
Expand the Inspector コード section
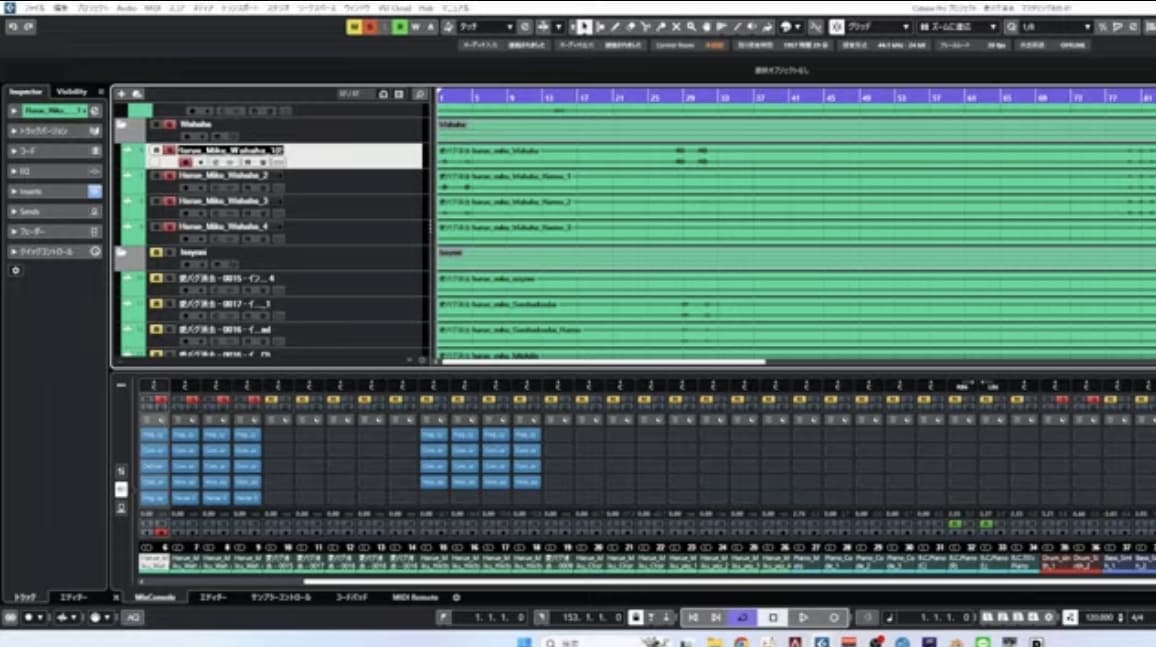point(55,151)
